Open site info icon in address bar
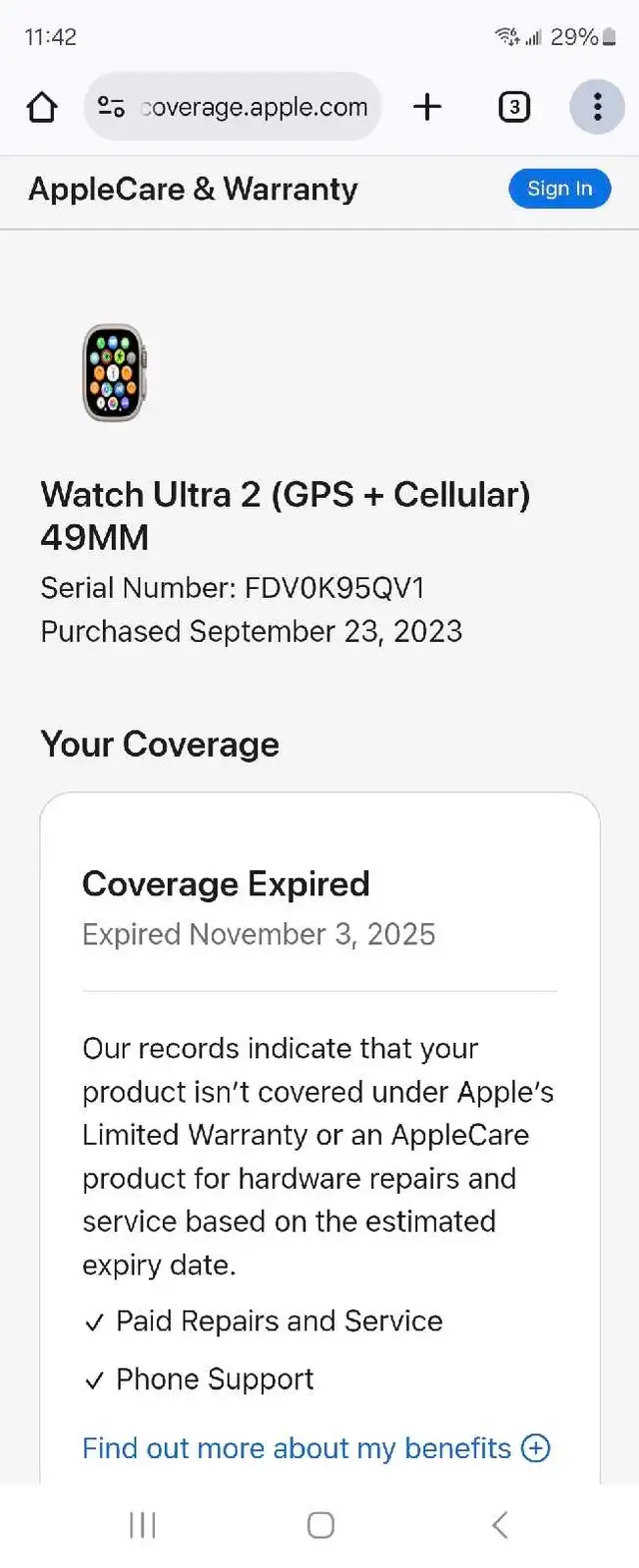This screenshot has width=639, height=1568. (x=111, y=107)
